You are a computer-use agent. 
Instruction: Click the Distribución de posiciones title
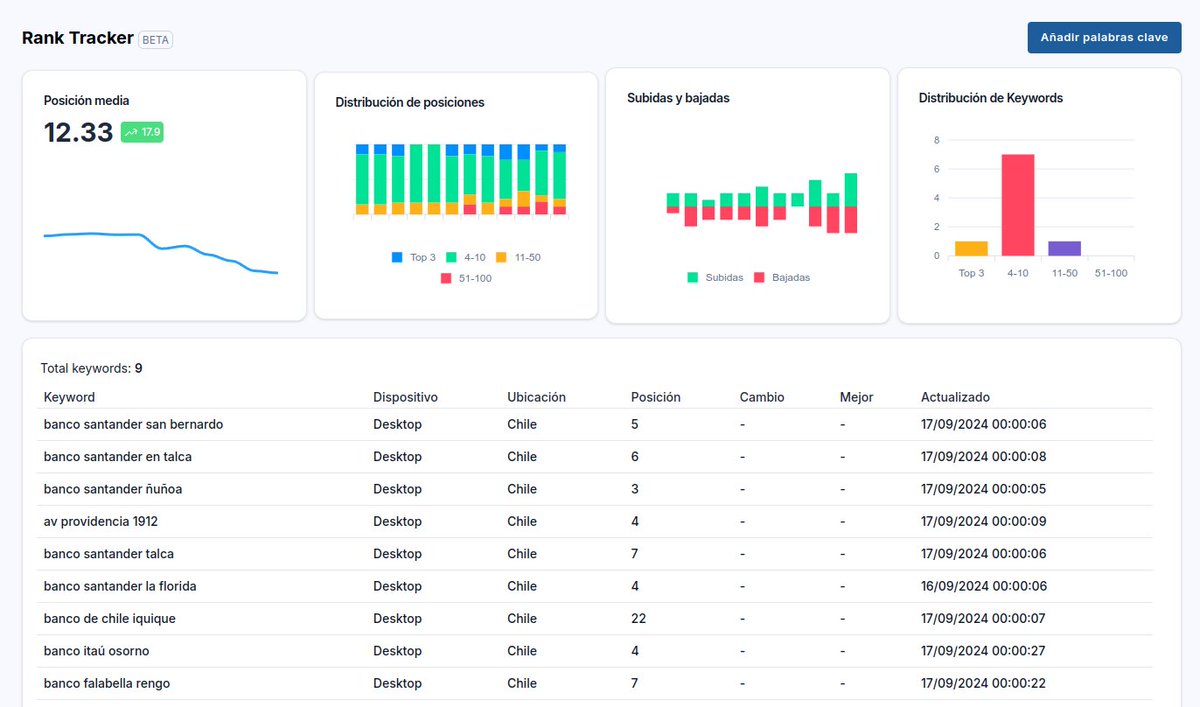(x=410, y=102)
